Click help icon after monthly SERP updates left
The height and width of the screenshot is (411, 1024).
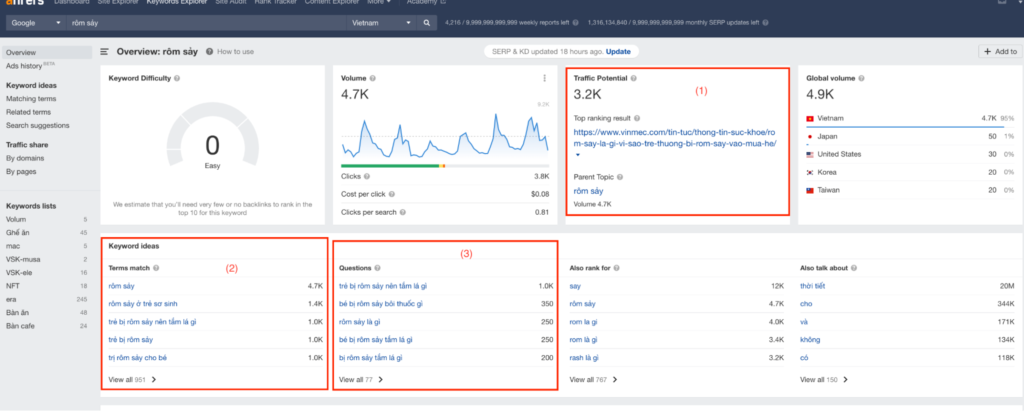pos(765,22)
